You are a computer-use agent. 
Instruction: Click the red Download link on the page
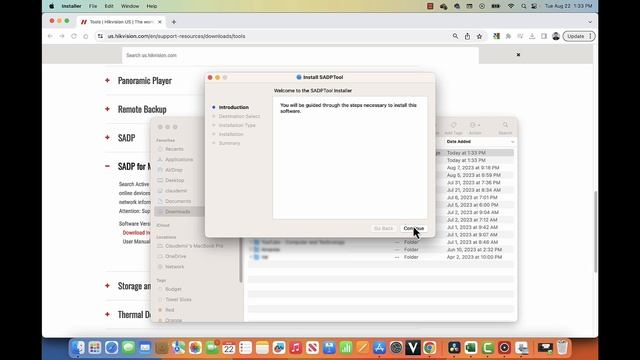tap(136, 233)
